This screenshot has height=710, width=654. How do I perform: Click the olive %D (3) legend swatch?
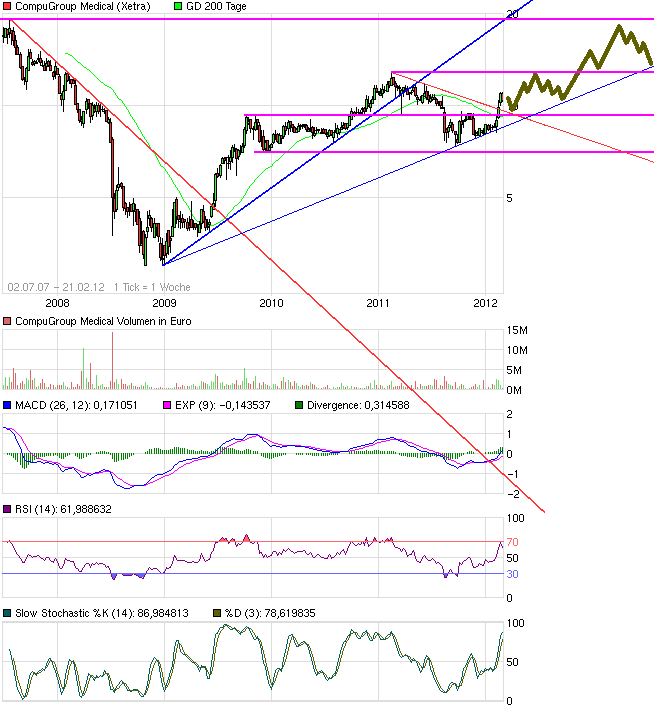216,613
